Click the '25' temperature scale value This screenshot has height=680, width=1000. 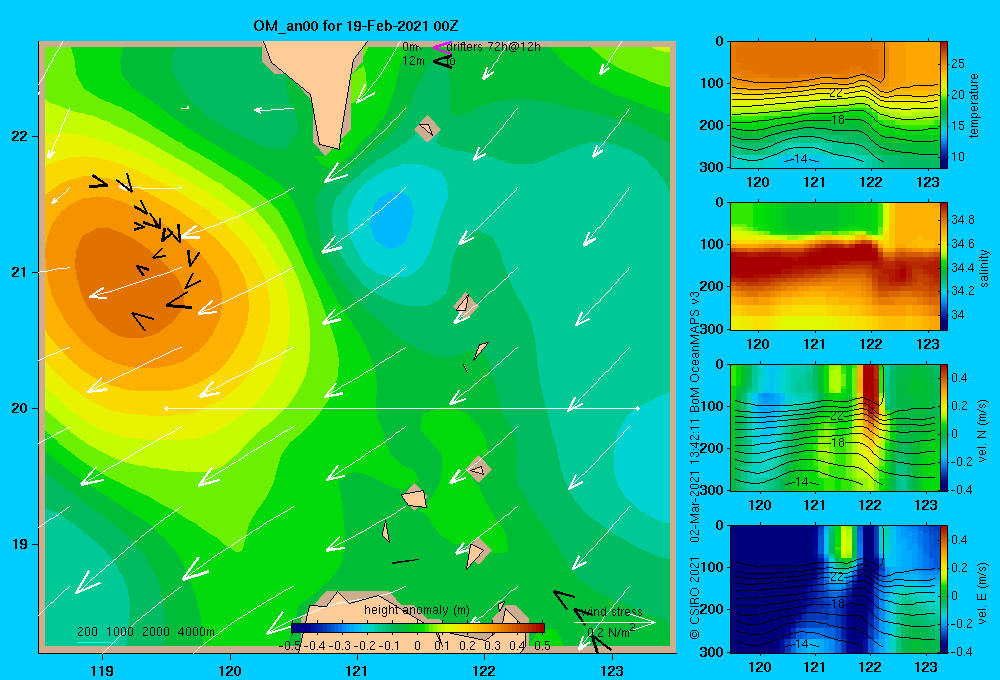tap(958, 64)
